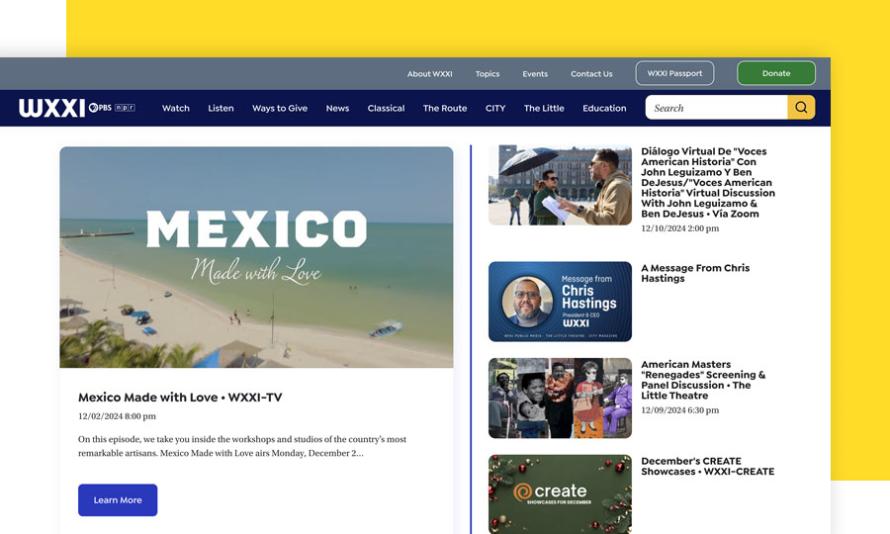Open the Contact Us link
The width and height of the screenshot is (890, 534).
click(591, 74)
